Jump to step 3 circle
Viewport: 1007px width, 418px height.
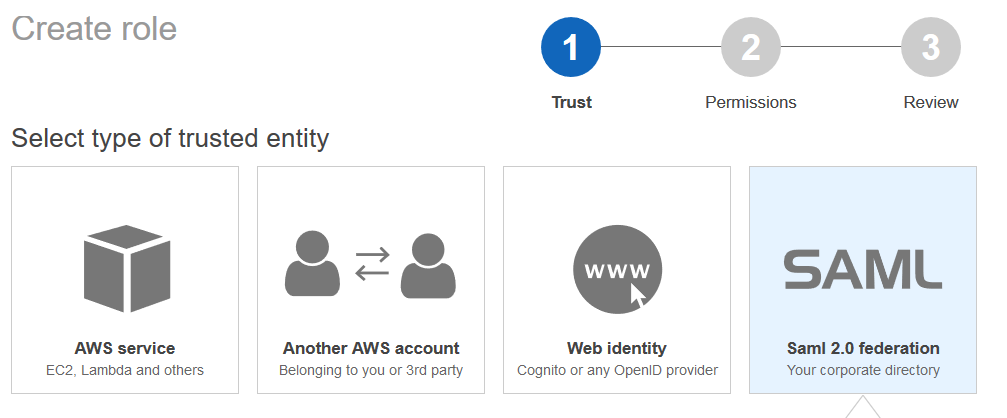pyautogui.click(x=931, y=47)
